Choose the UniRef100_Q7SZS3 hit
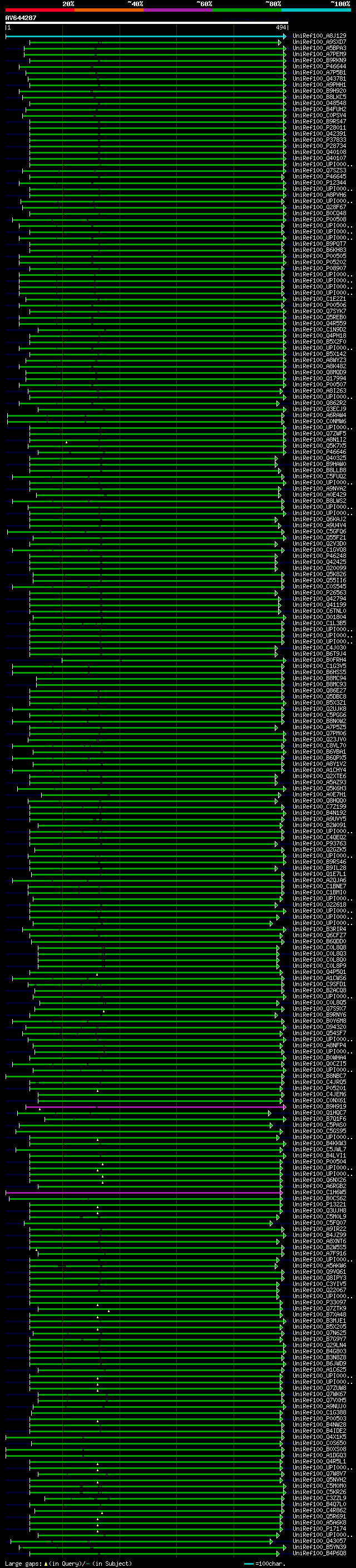 [x=319, y=170]
